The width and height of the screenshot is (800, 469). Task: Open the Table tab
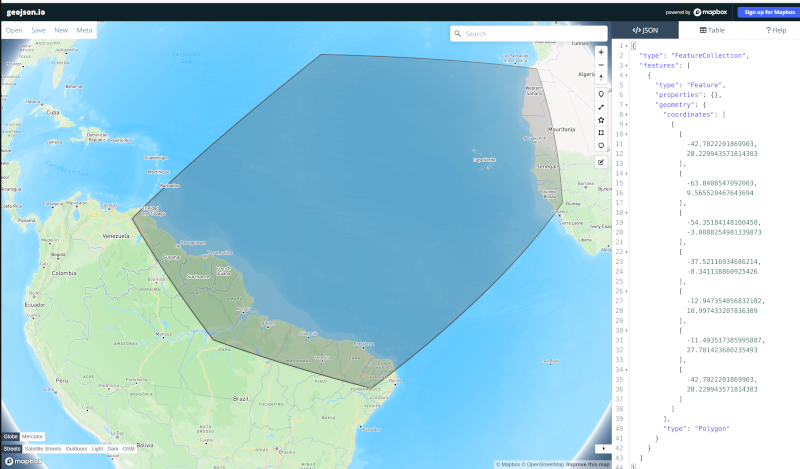tap(712, 30)
